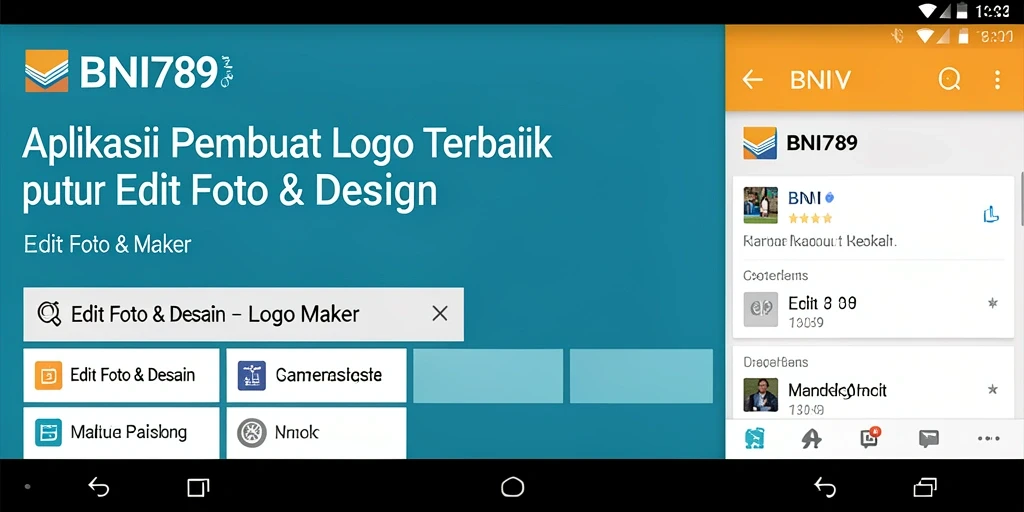The width and height of the screenshot is (1024, 512).
Task: Tap the first empty light-blue tile
Action: point(488,376)
